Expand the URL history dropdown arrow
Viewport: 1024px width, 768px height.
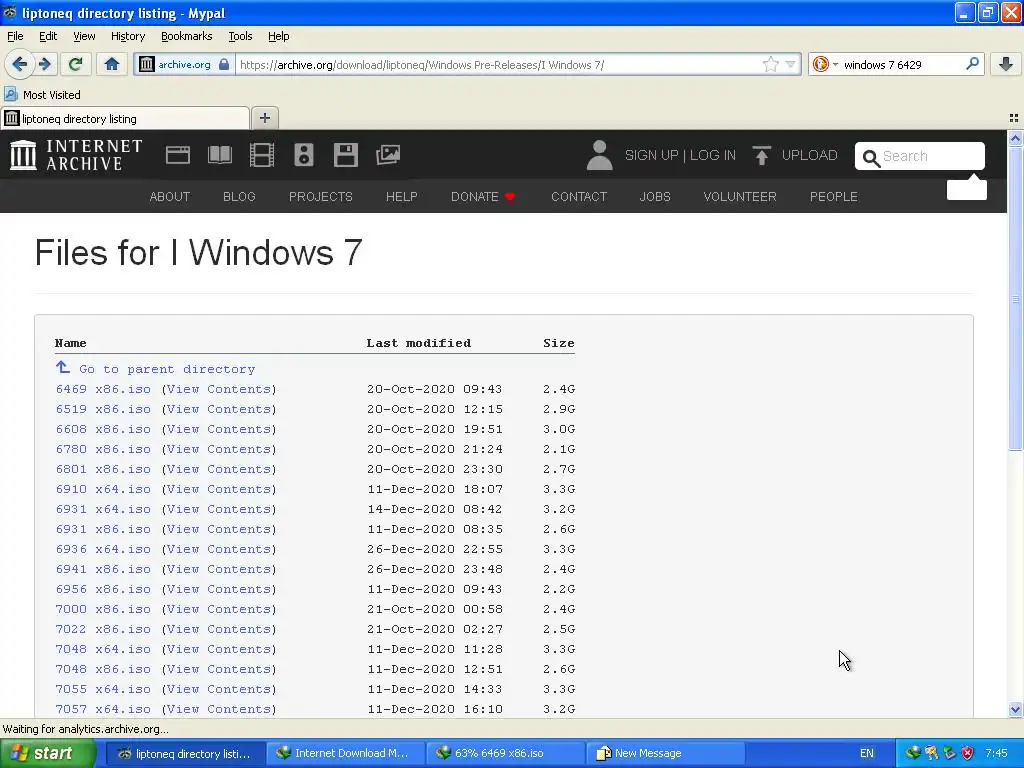(x=791, y=64)
